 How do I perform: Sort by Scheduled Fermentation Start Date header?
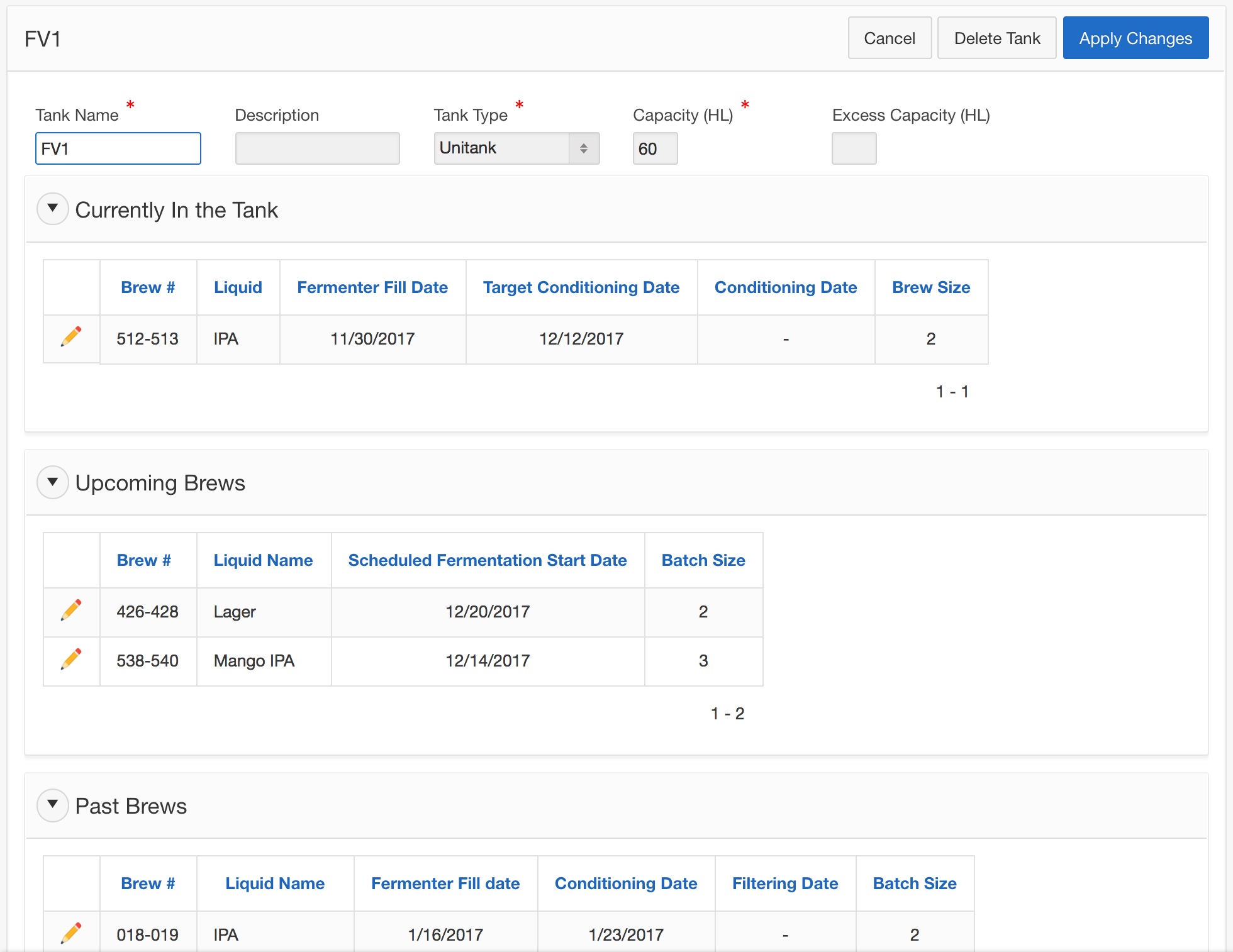[487, 560]
